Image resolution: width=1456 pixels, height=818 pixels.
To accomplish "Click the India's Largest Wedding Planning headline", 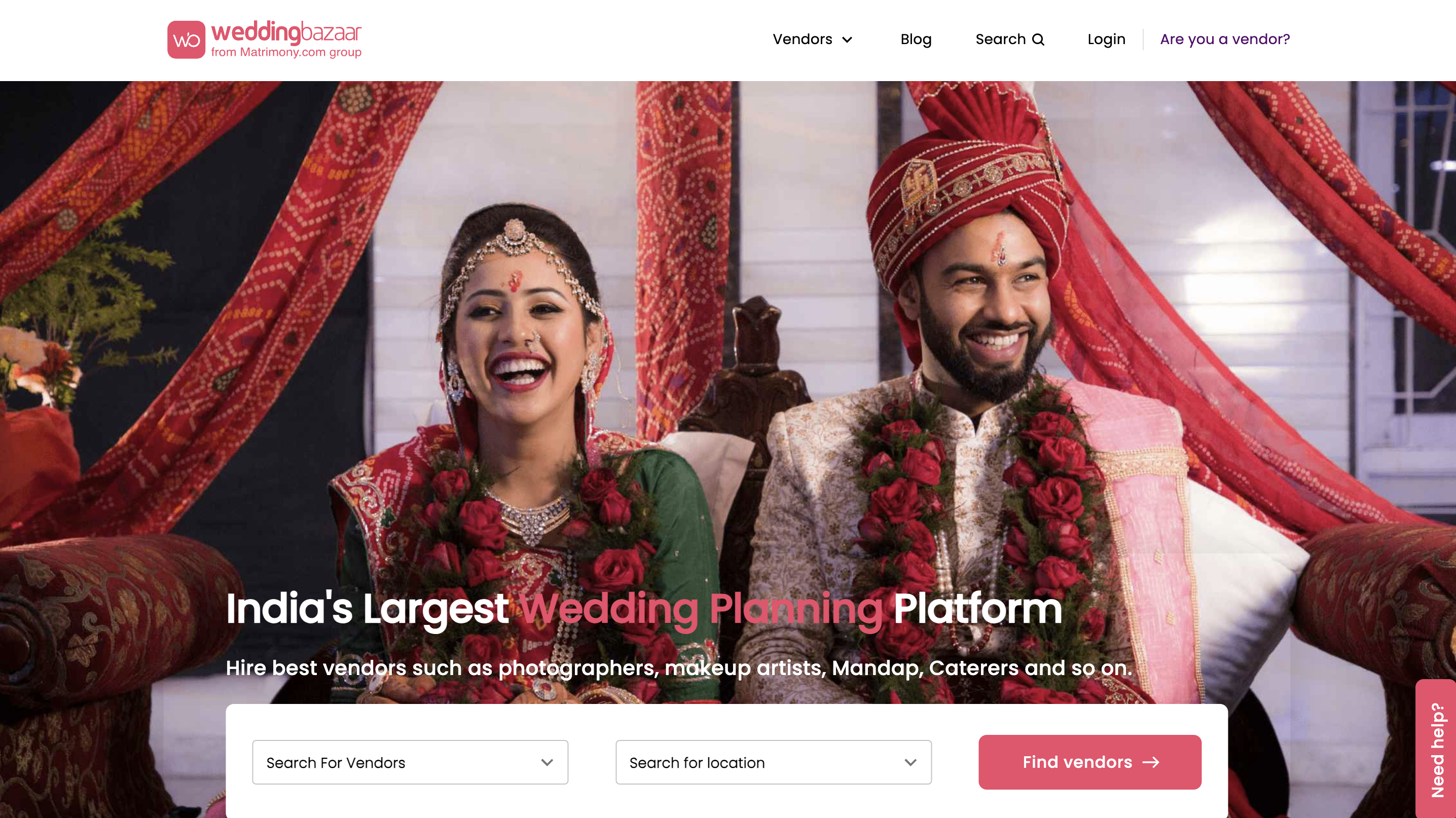I will (x=644, y=609).
